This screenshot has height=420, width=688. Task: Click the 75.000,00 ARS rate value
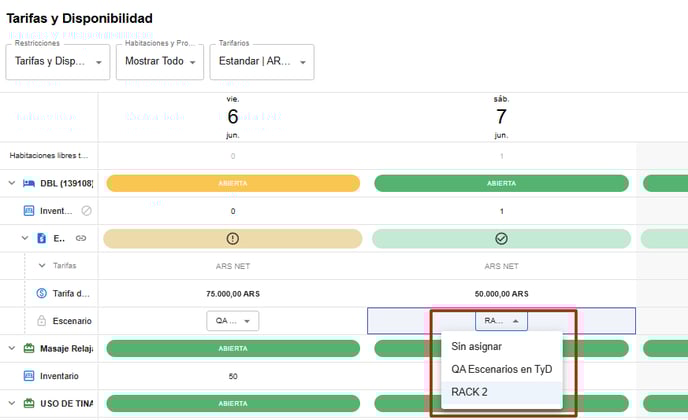click(x=232, y=293)
